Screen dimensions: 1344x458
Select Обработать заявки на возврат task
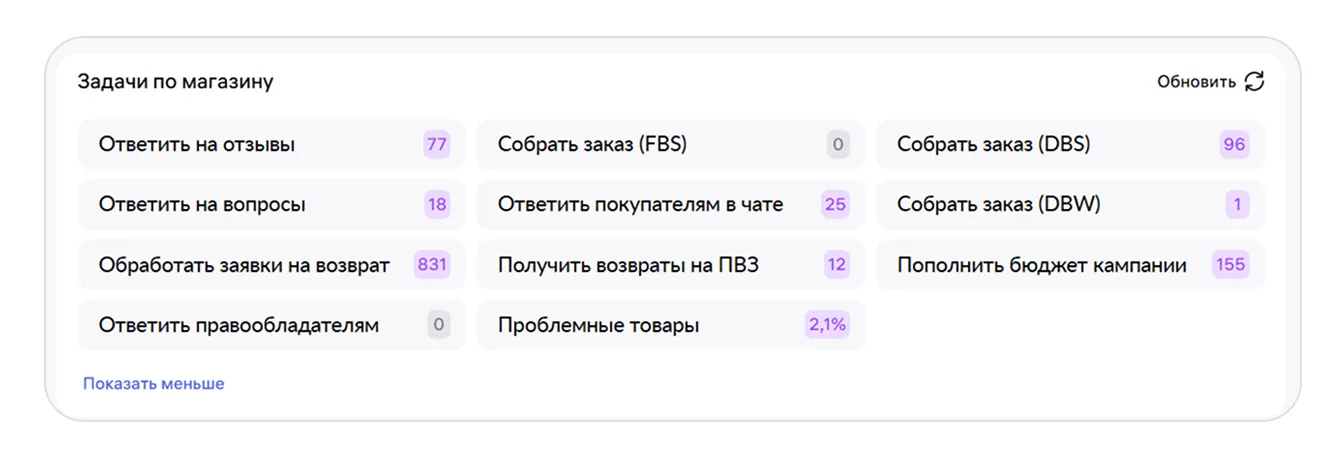[272, 265]
